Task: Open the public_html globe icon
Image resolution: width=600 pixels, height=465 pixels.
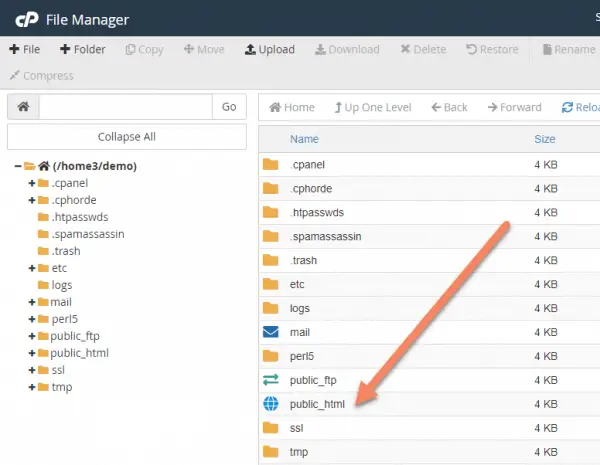Action: point(271,404)
